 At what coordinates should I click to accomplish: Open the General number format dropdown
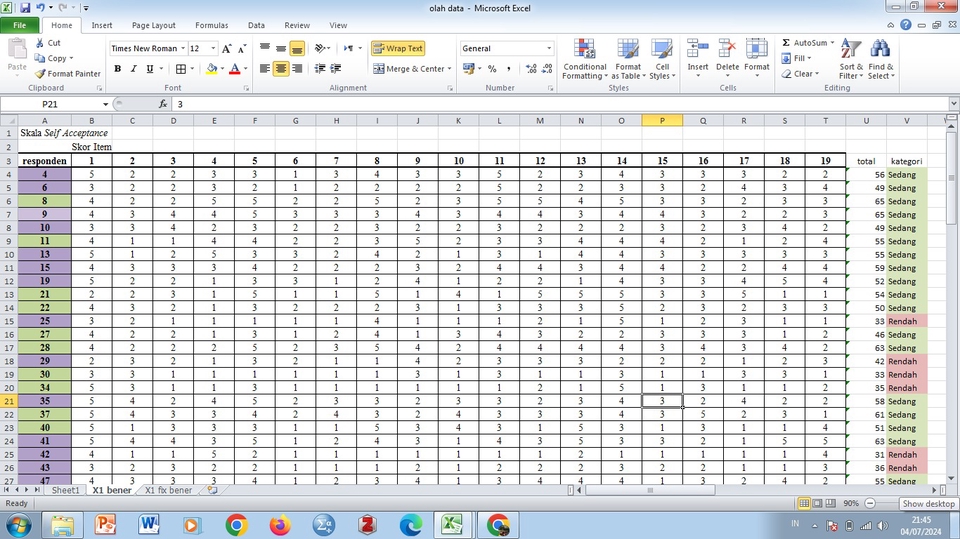pyautogui.click(x=549, y=48)
